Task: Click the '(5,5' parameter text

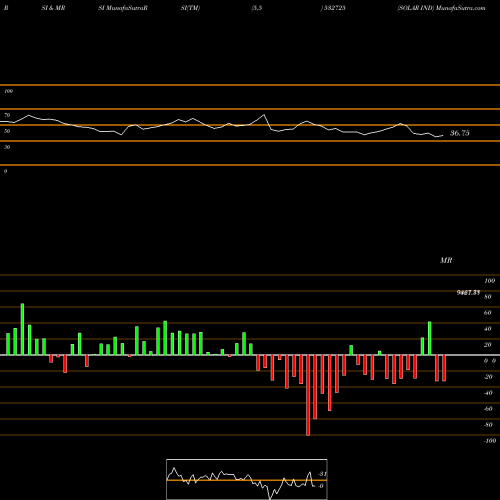Action: click(x=257, y=8)
